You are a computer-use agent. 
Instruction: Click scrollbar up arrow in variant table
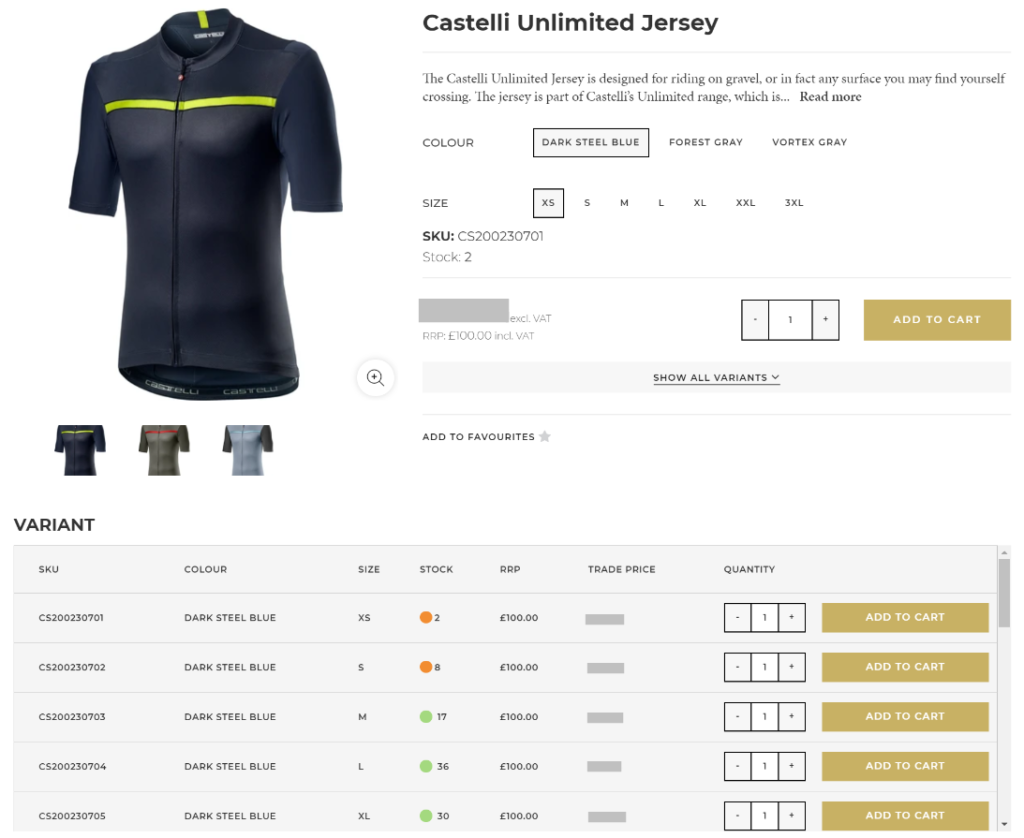1004,553
